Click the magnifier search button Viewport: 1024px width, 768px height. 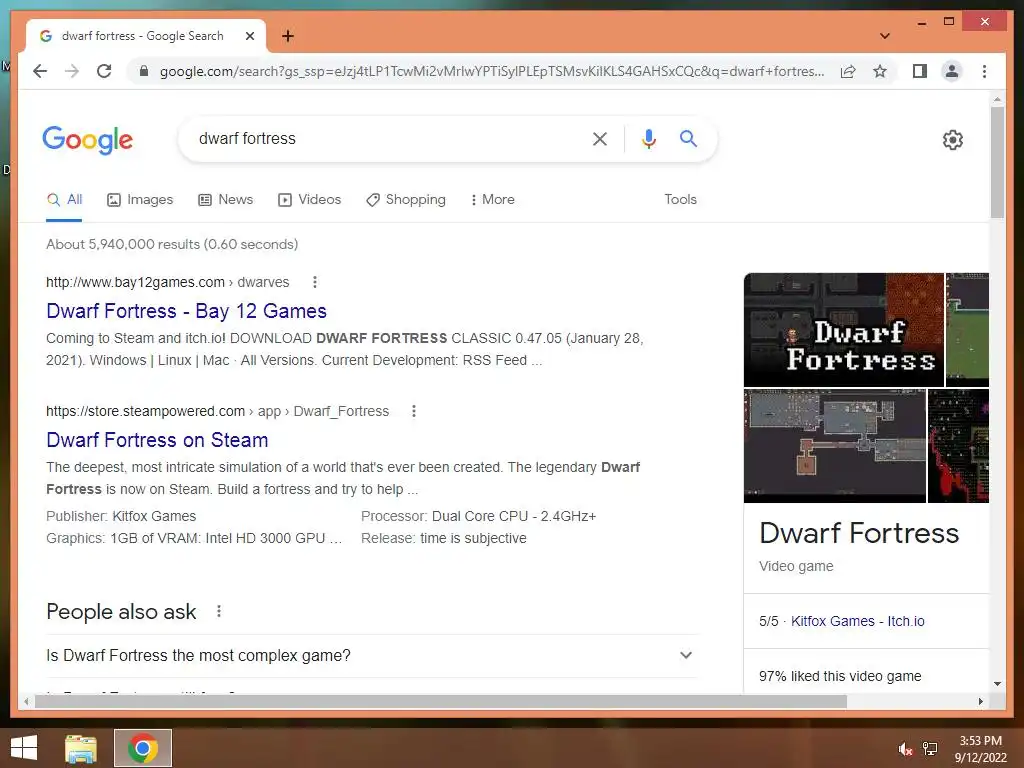coord(688,138)
